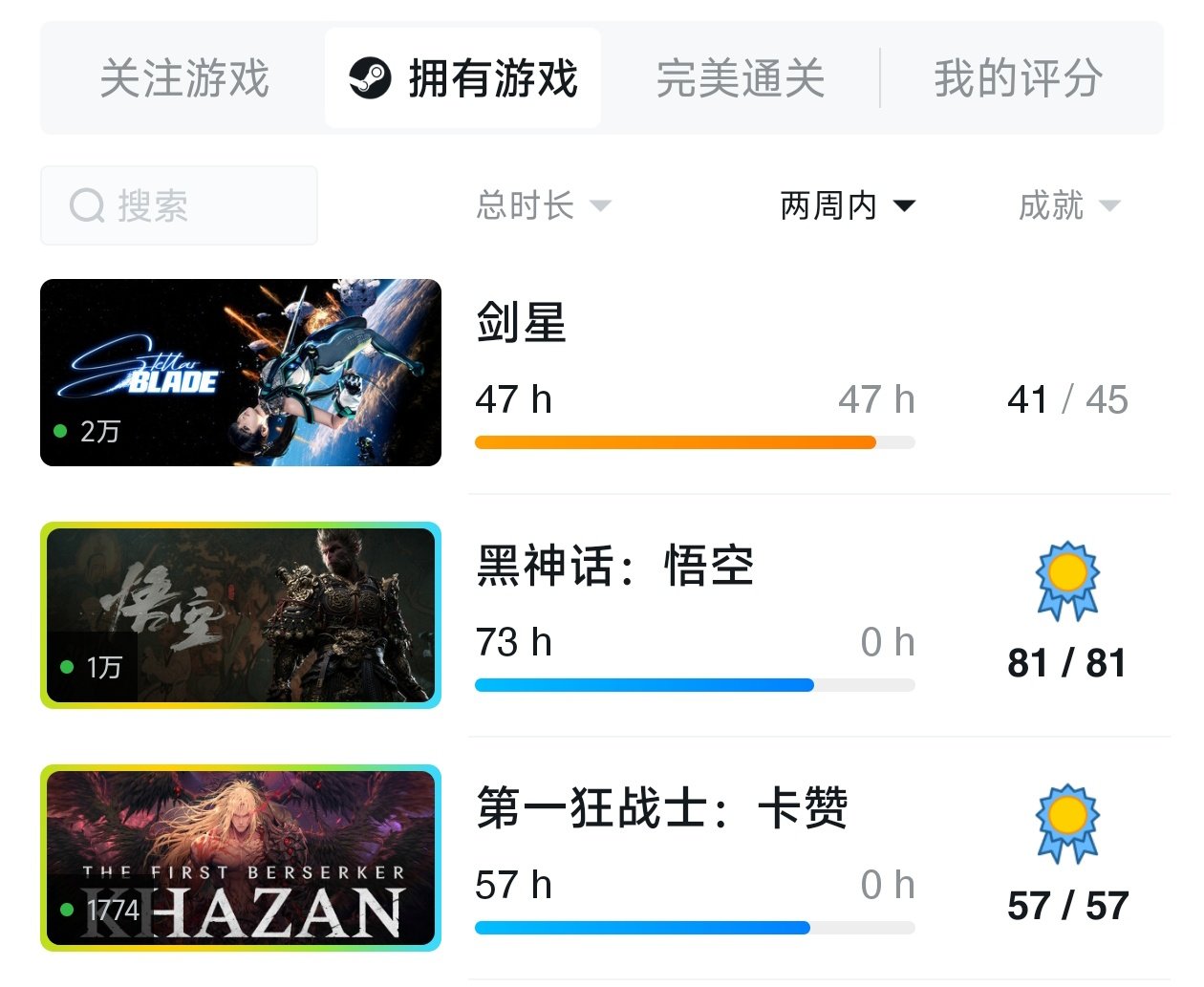Click the 卡赞 perfect achievement medal icon
Image resolution: width=1204 pixels, height=987 pixels.
(x=1067, y=824)
